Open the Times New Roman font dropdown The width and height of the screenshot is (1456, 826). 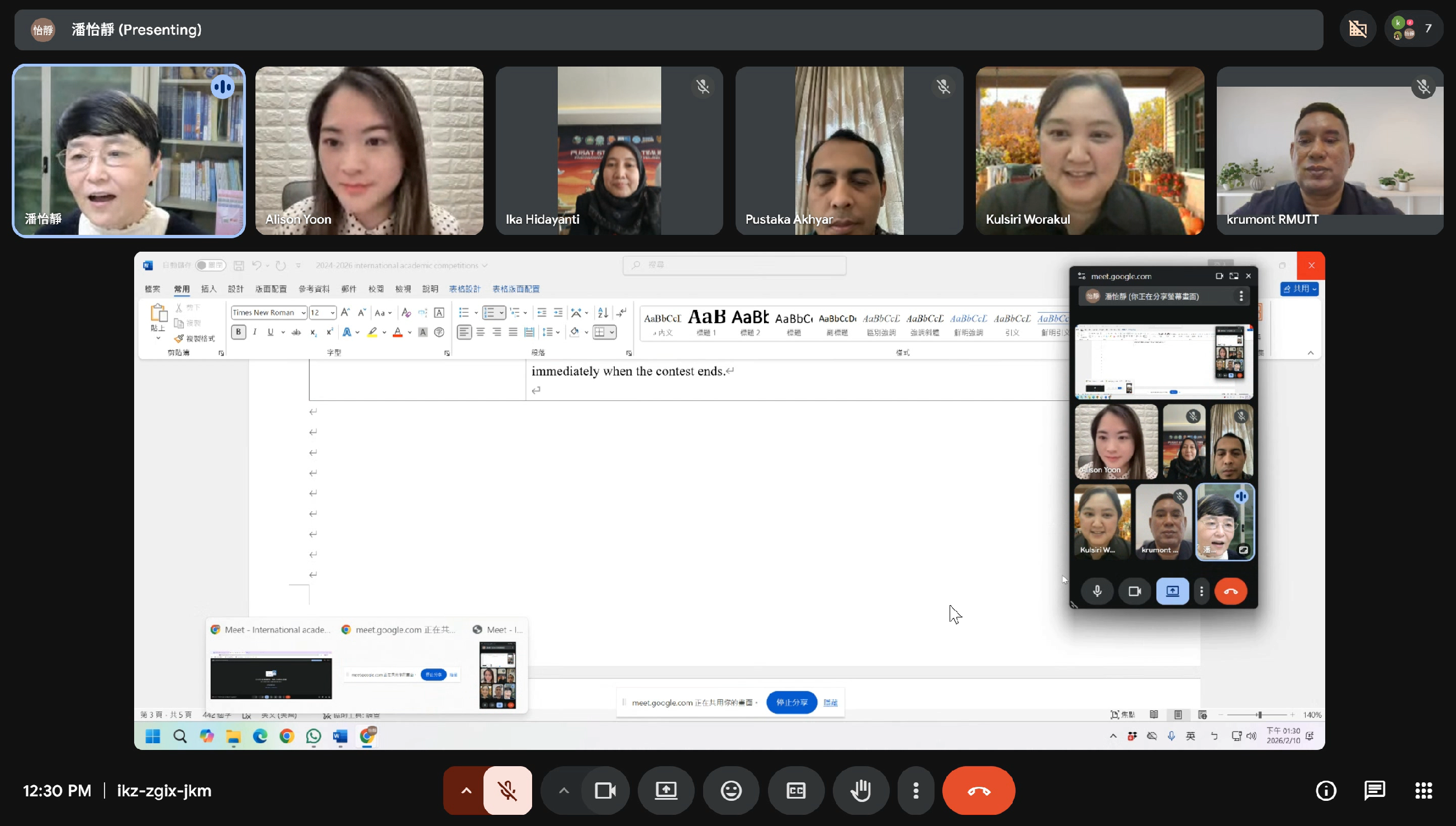303,313
